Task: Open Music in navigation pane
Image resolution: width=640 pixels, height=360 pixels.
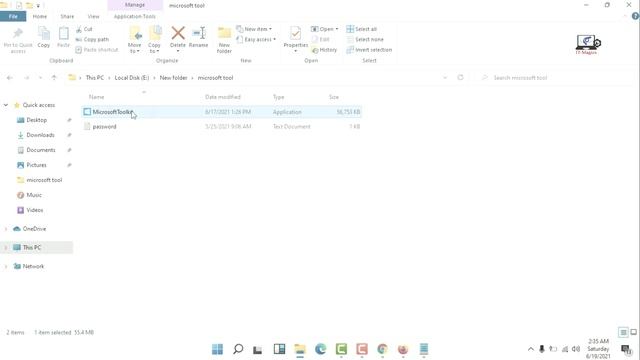Action: [x=34, y=195]
